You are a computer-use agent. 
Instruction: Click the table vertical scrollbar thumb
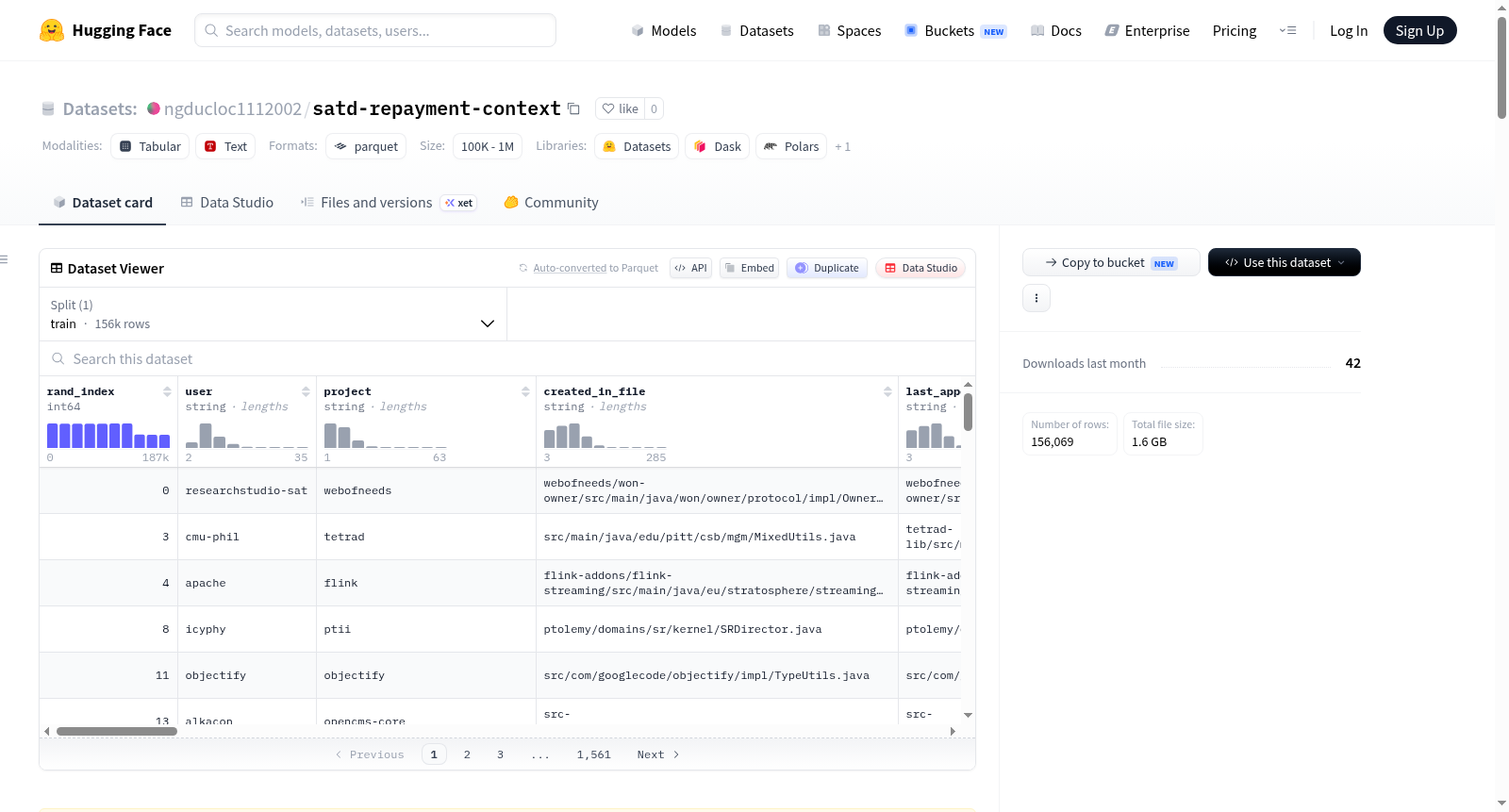click(968, 411)
